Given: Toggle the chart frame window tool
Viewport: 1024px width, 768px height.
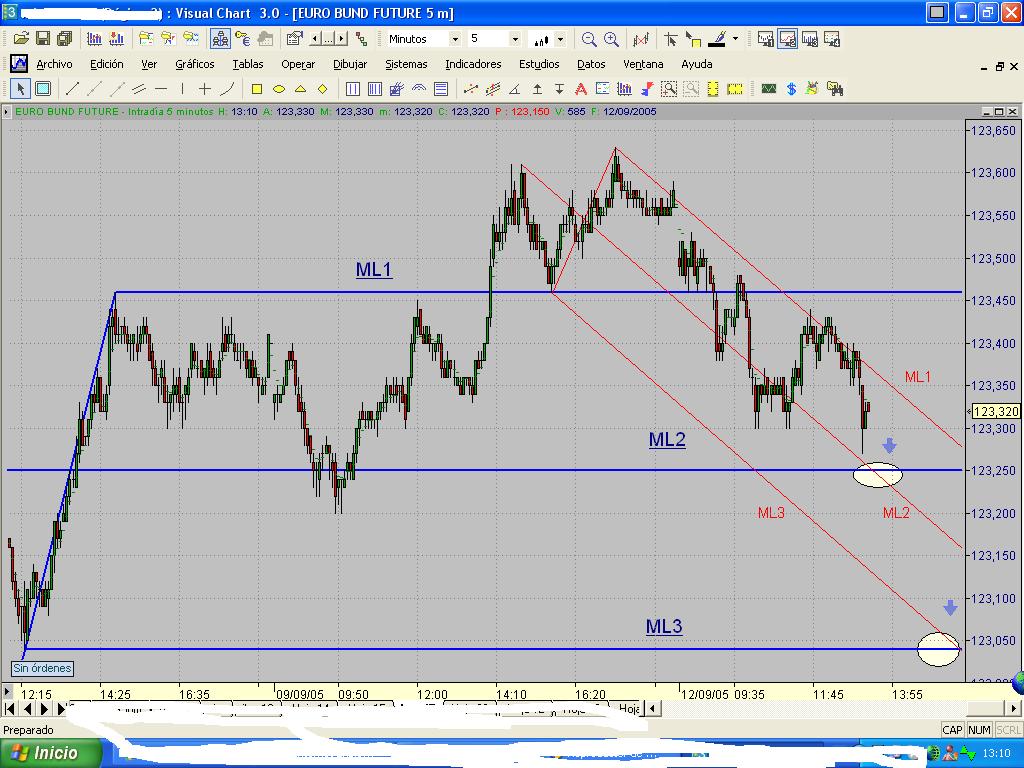Looking at the screenshot, I should [42, 88].
